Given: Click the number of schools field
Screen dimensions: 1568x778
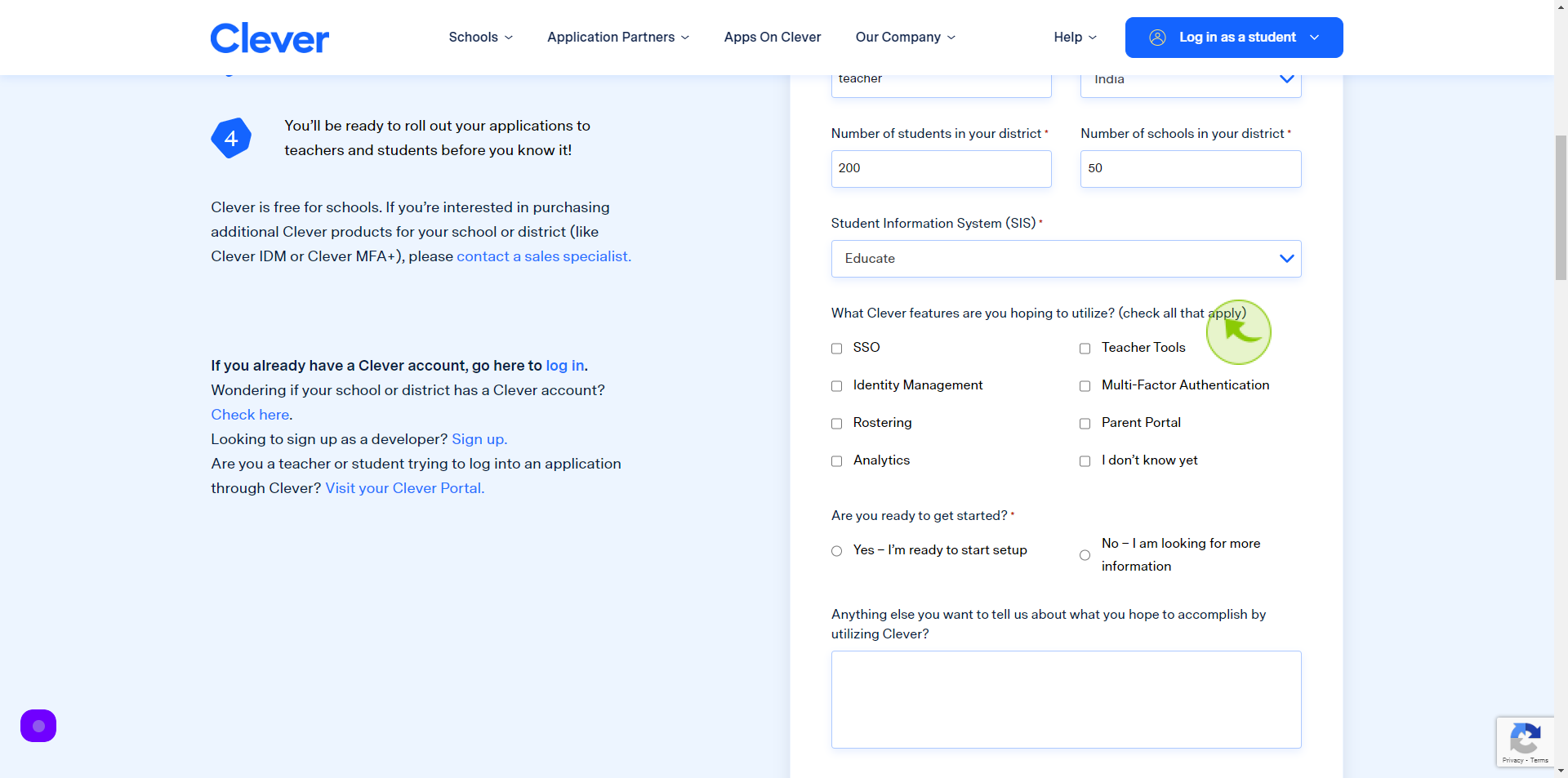Looking at the screenshot, I should click(x=1191, y=169).
